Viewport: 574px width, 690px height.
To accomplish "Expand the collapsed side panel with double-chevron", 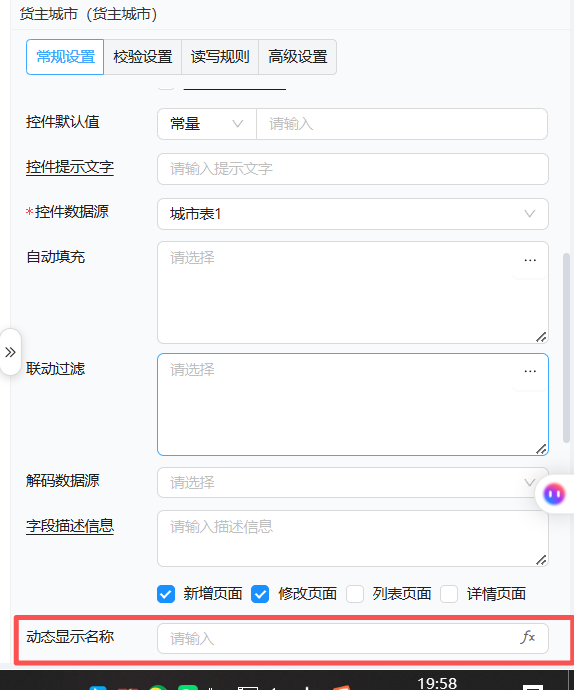I will point(10,352).
